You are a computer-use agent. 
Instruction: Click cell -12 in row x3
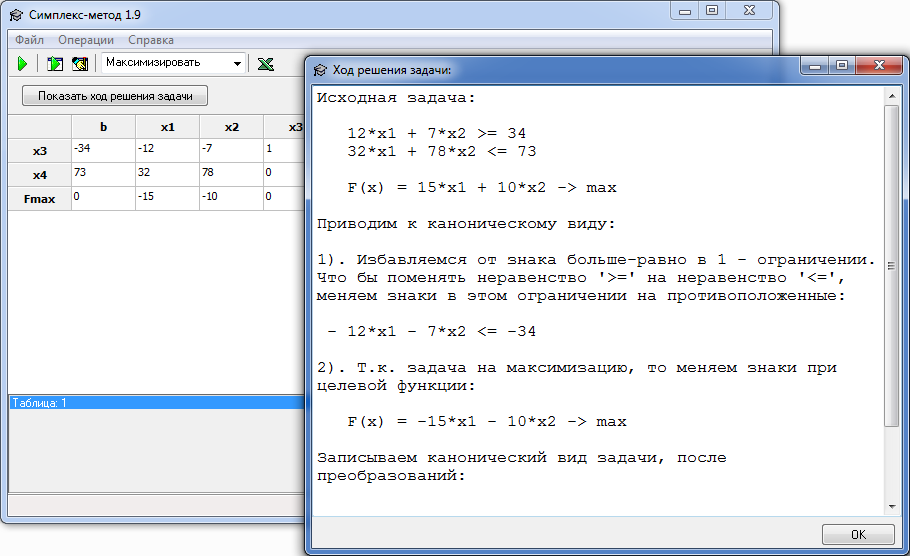[x=167, y=151]
